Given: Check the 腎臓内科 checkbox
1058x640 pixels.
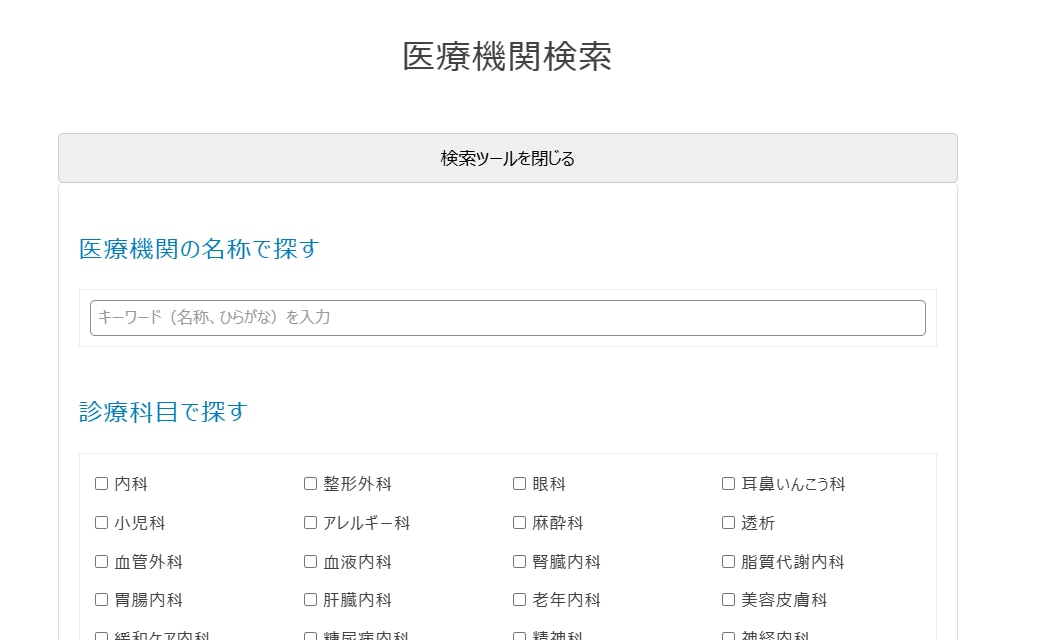Looking at the screenshot, I should click(x=519, y=562).
